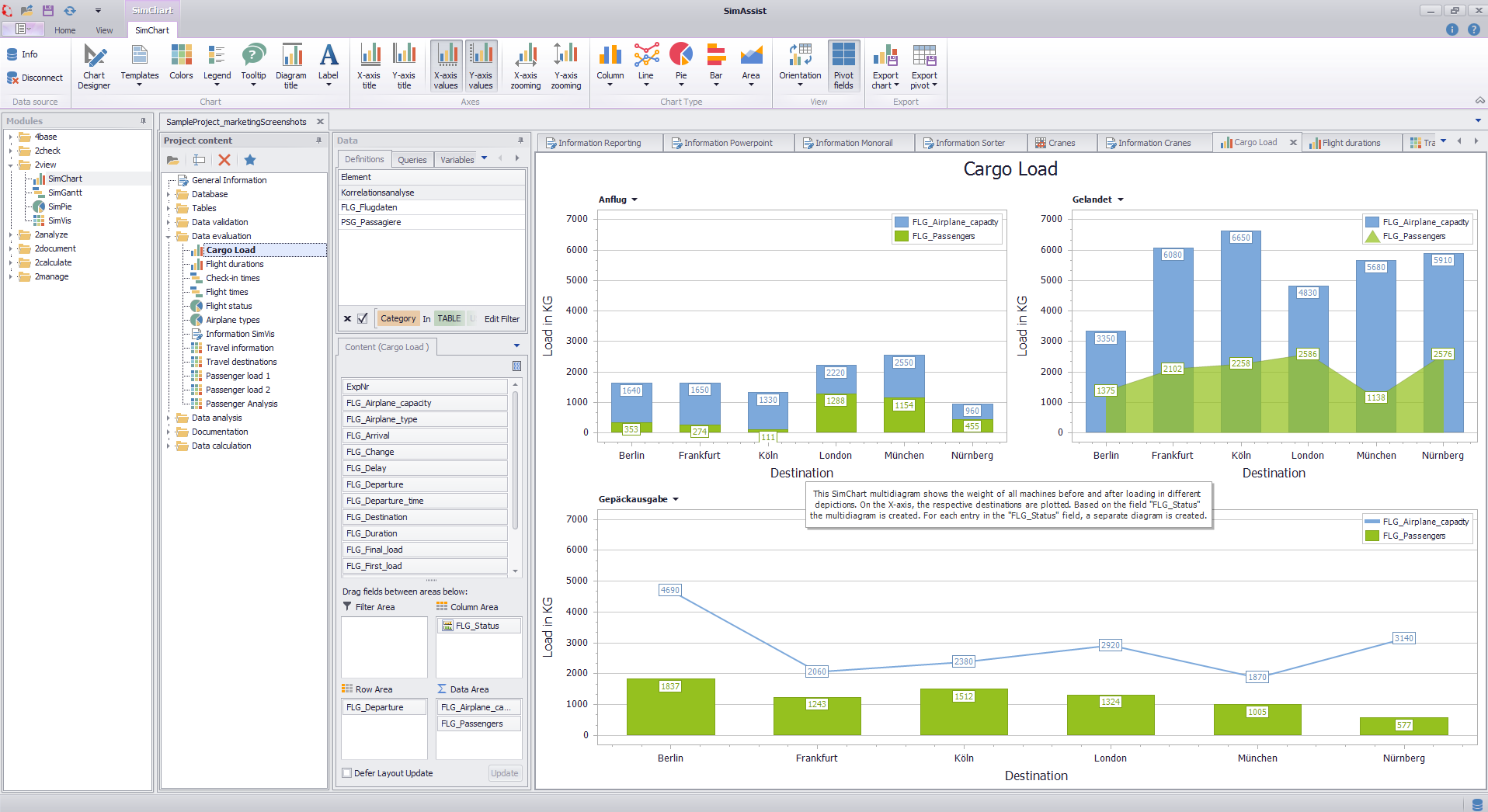Click the Edit Filter link
Screen dimensions: 1488x812
click(x=502, y=319)
